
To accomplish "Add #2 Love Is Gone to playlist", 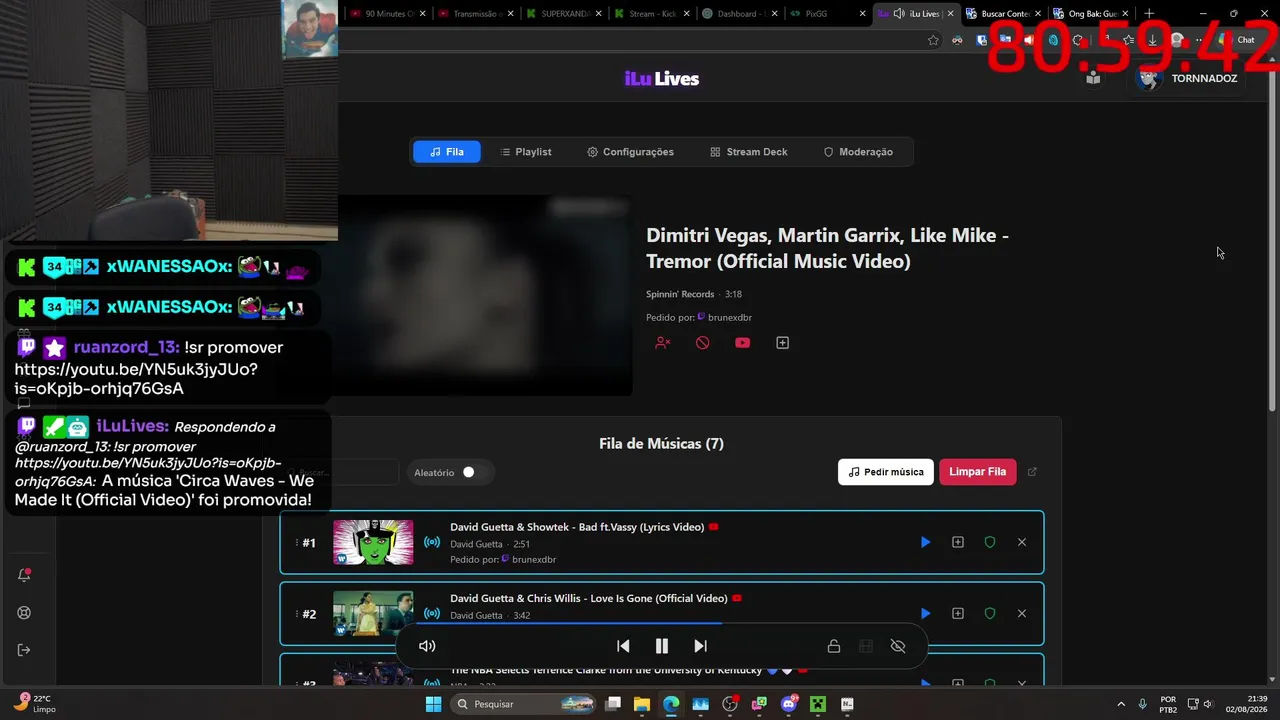I will click(958, 613).
